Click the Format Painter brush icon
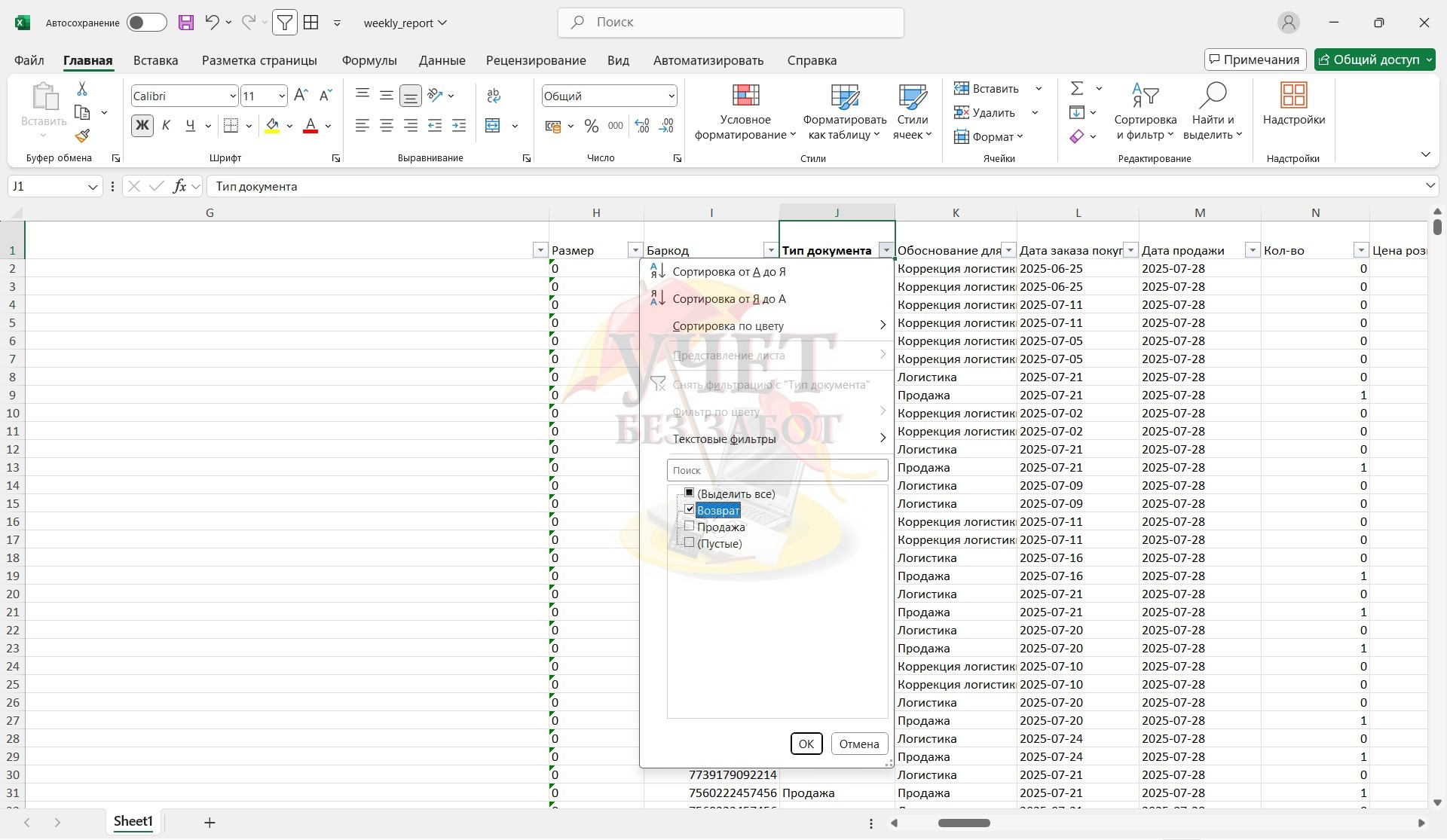This screenshot has height=840, width=1447. pyautogui.click(x=82, y=136)
